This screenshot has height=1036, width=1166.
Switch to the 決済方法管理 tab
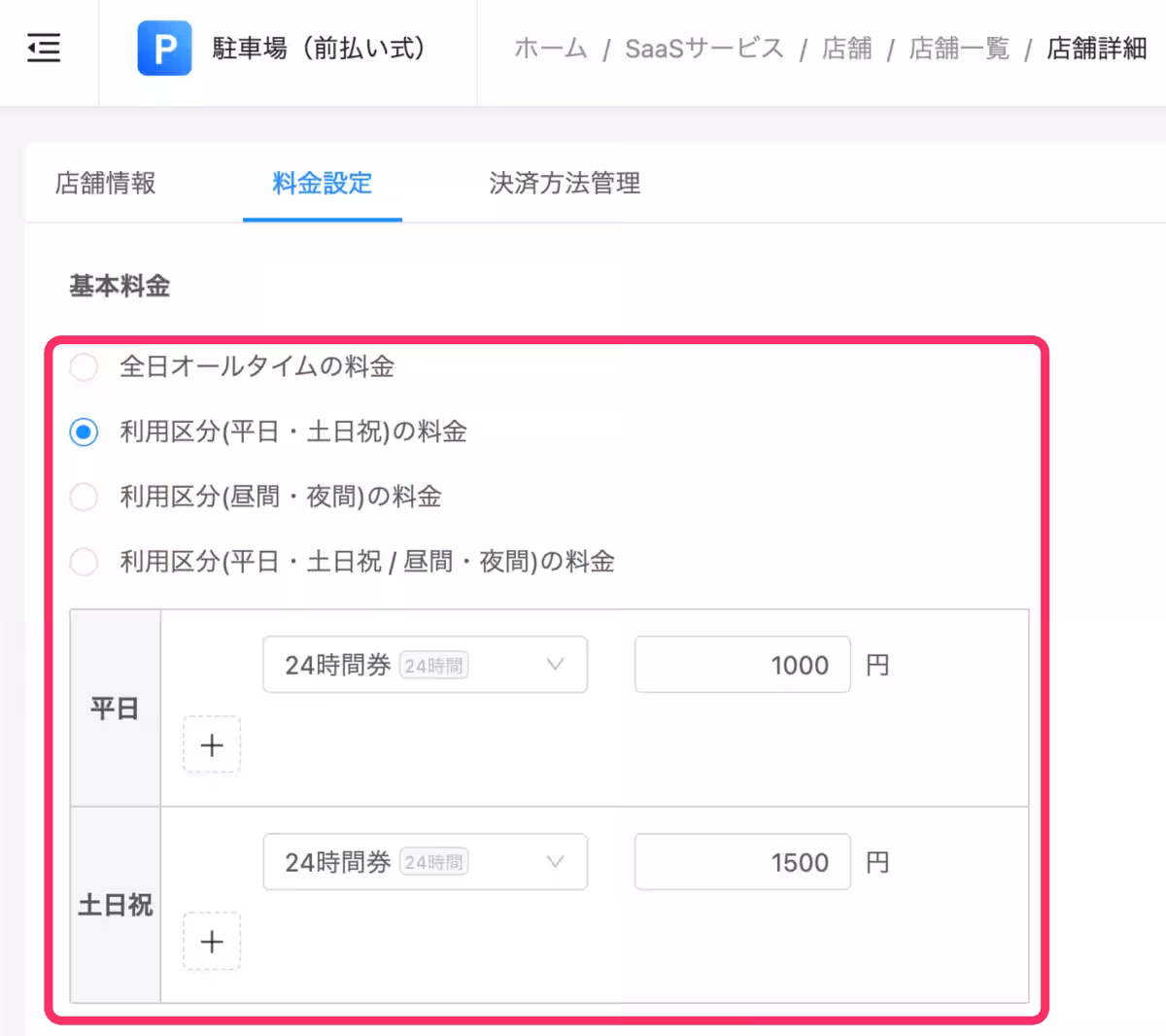tap(564, 183)
